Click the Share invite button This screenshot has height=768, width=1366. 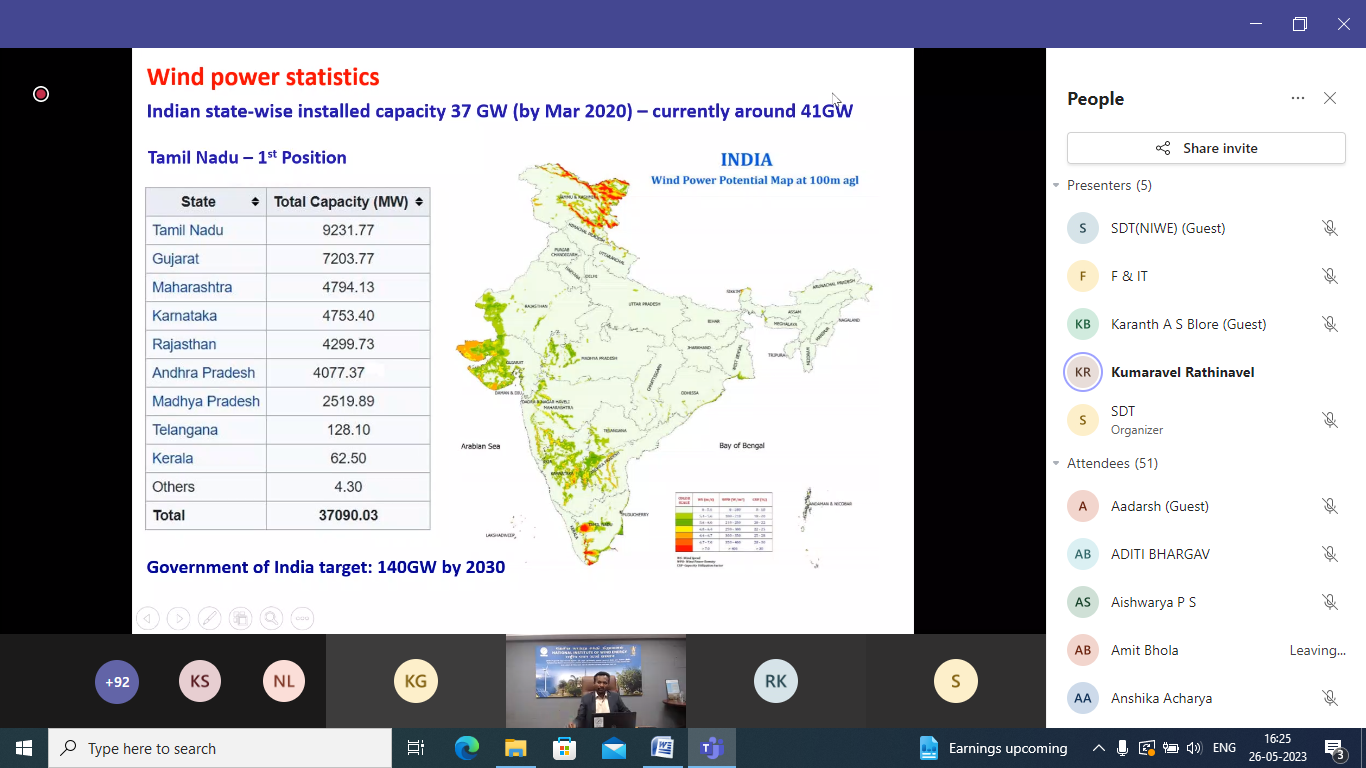(x=1206, y=148)
